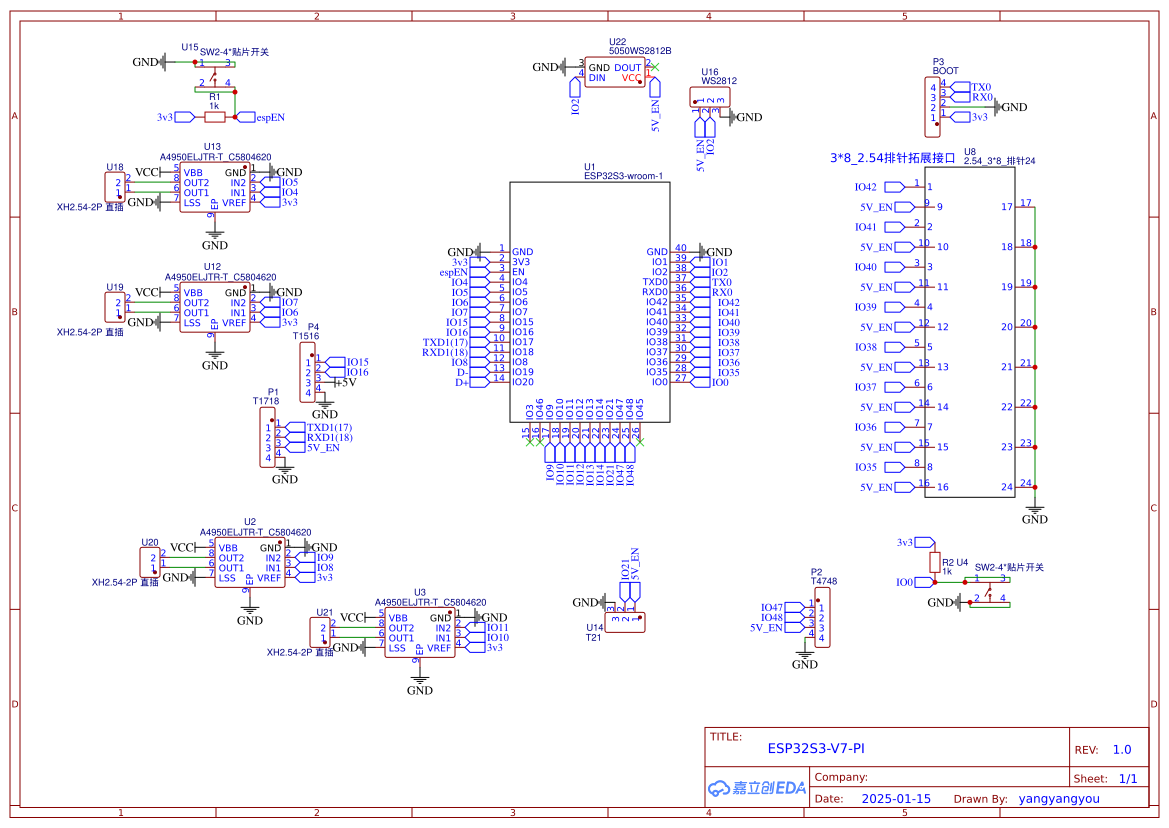Click the TXD1(17) net port at P1

point(320,428)
